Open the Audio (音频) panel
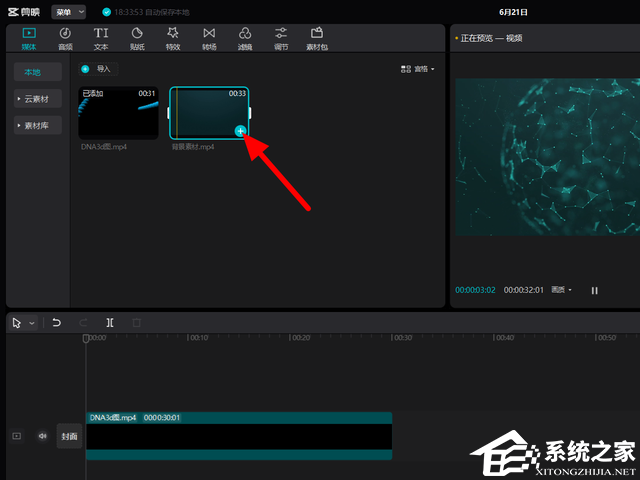The width and height of the screenshot is (640, 480). pyautogui.click(x=65, y=38)
